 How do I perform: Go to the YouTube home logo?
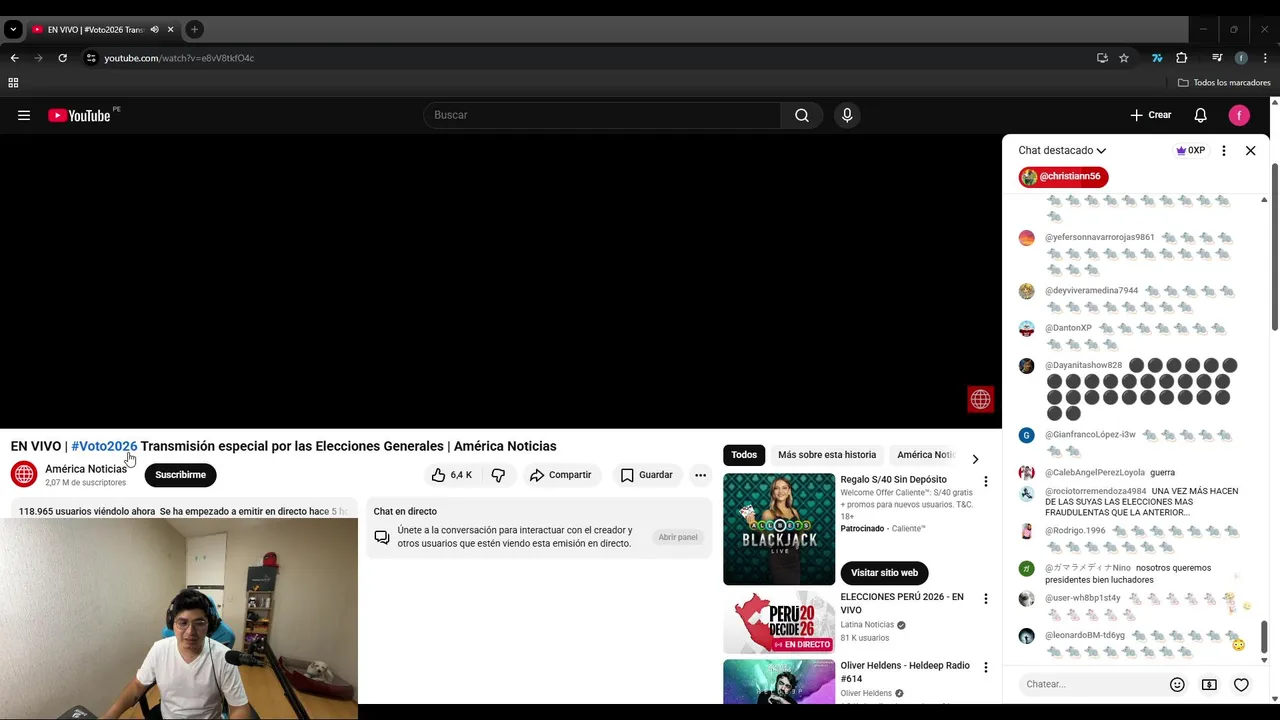pyautogui.click(x=79, y=115)
